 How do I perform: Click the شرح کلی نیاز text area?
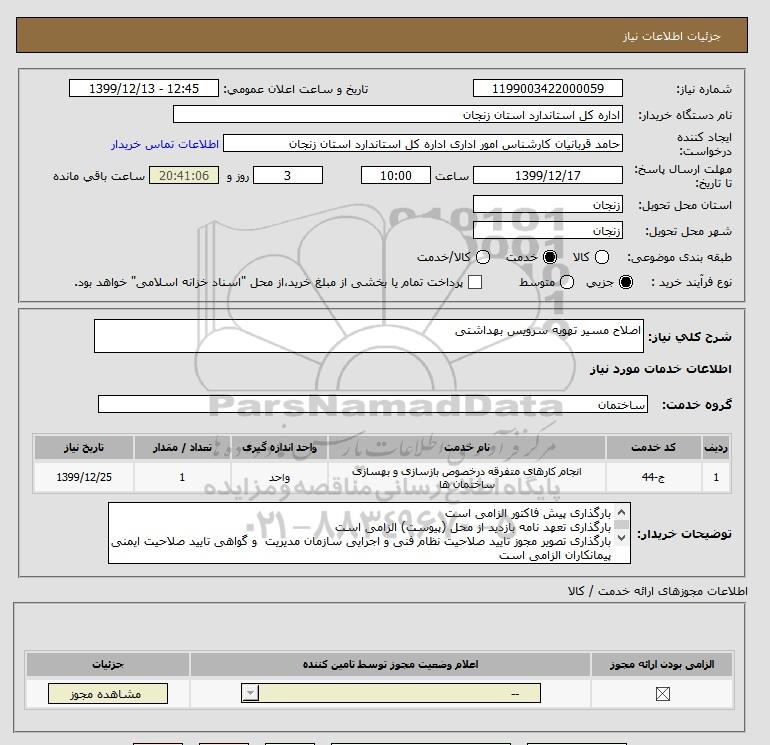369,336
